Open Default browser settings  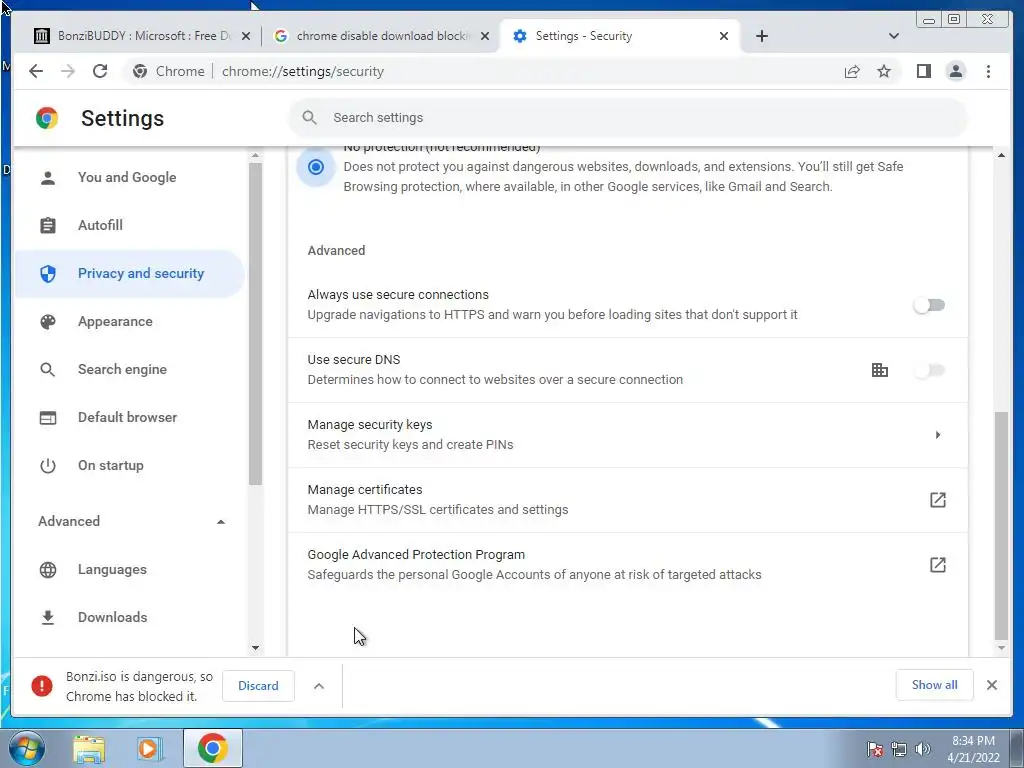[129, 417]
